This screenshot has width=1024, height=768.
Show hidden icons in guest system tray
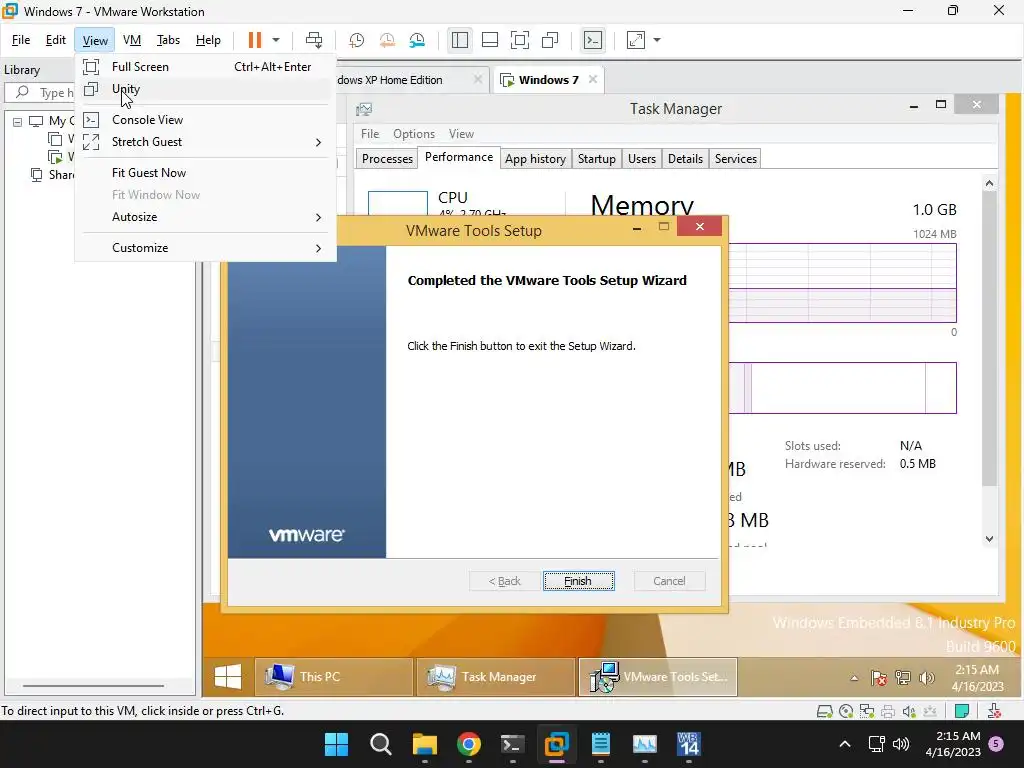click(854, 679)
